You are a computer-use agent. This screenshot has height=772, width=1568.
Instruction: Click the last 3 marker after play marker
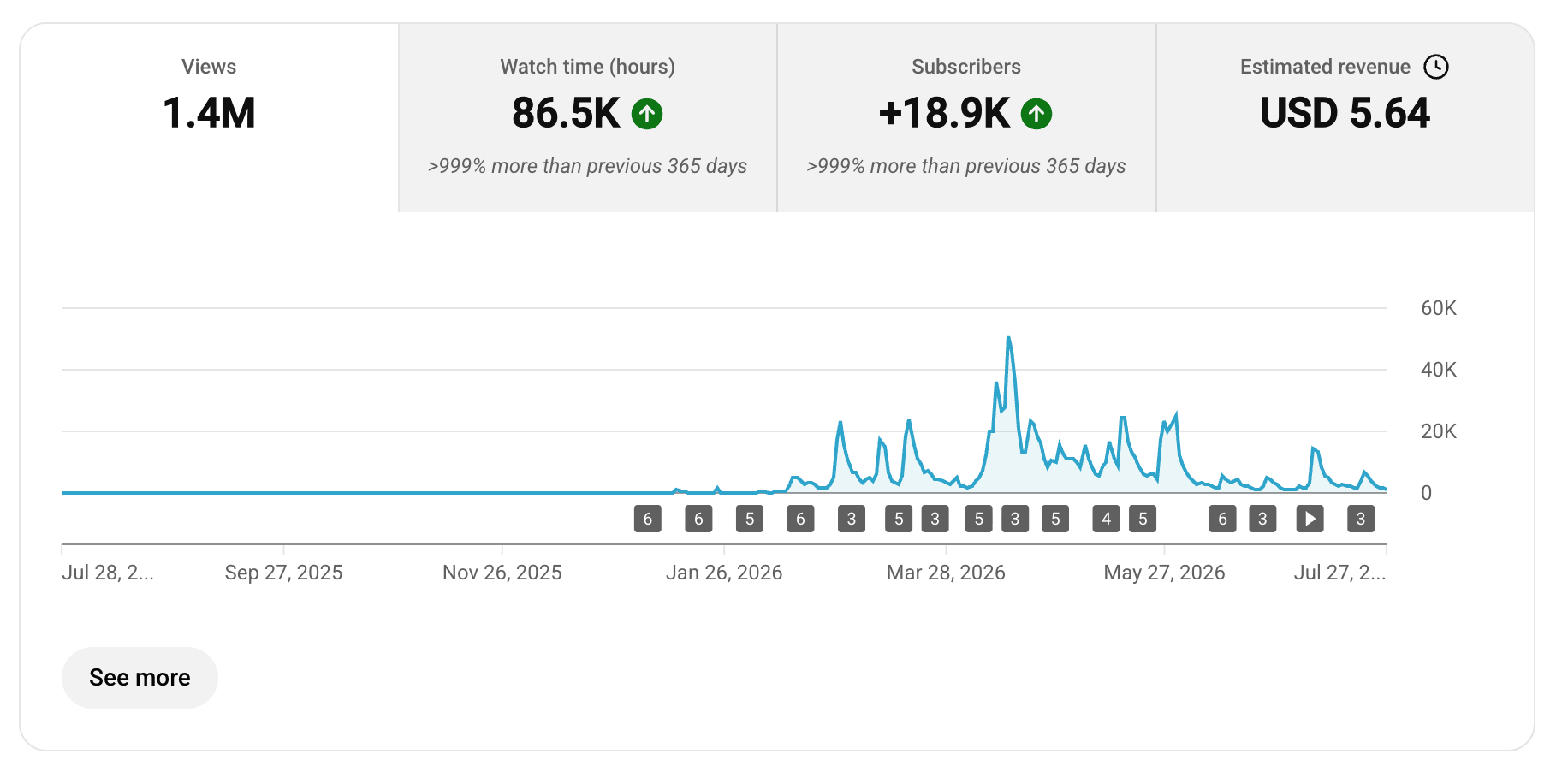coord(1361,519)
